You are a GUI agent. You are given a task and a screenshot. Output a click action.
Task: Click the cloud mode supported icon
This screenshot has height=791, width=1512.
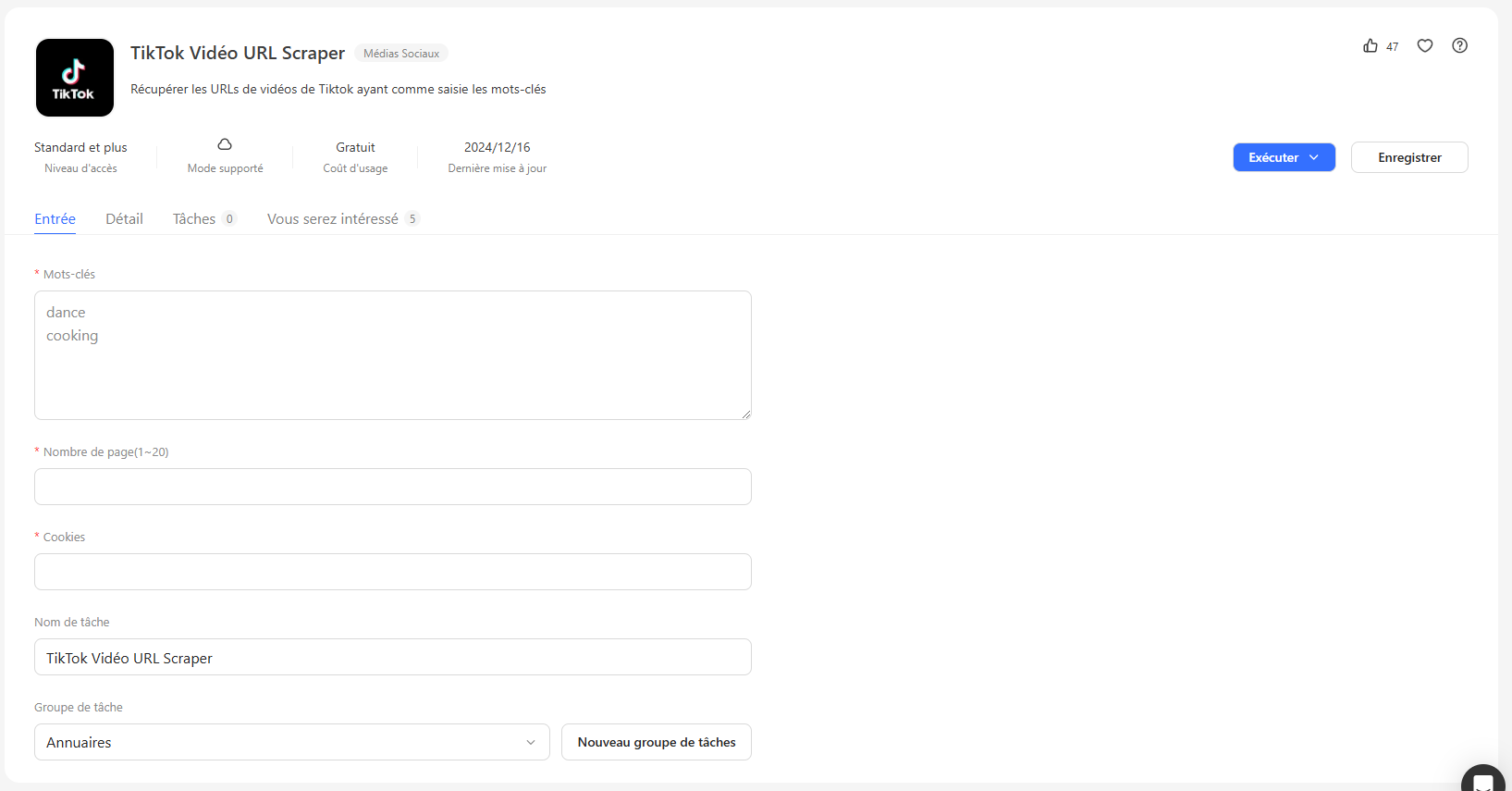pyautogui.click(x=225, y=144)
